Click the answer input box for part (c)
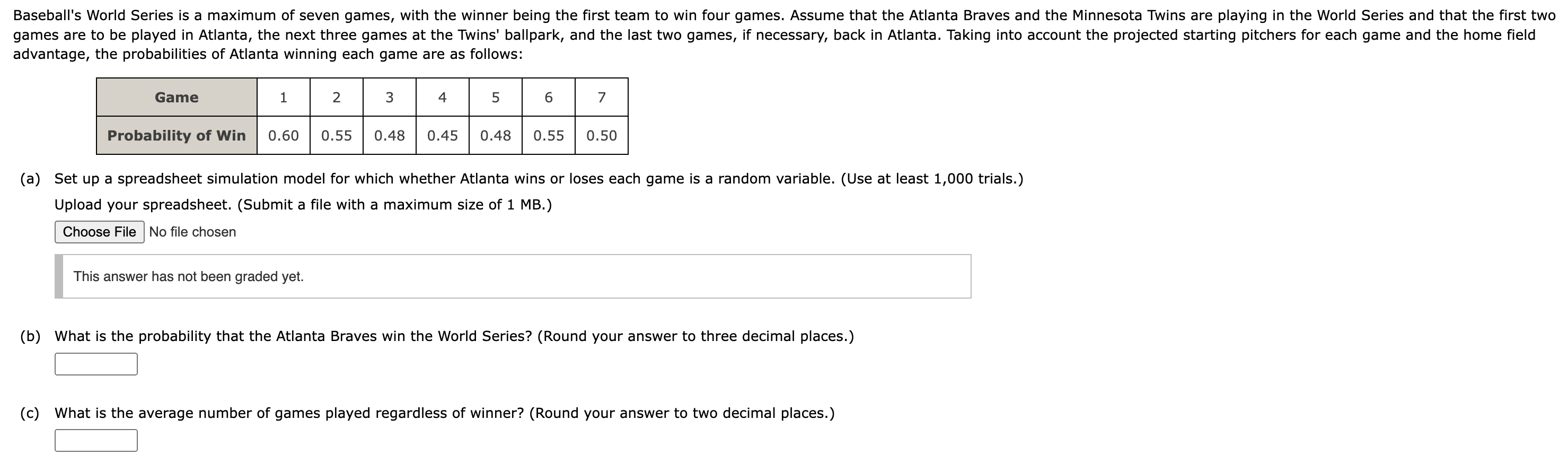The width and height of the screenshot is (1568, 472). (x=95, y=440)
